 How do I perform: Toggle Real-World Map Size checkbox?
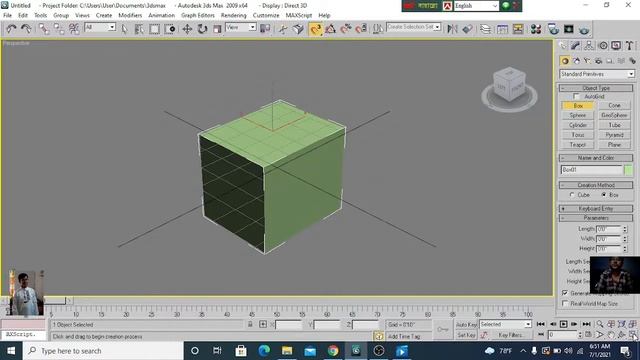(565, 304)
